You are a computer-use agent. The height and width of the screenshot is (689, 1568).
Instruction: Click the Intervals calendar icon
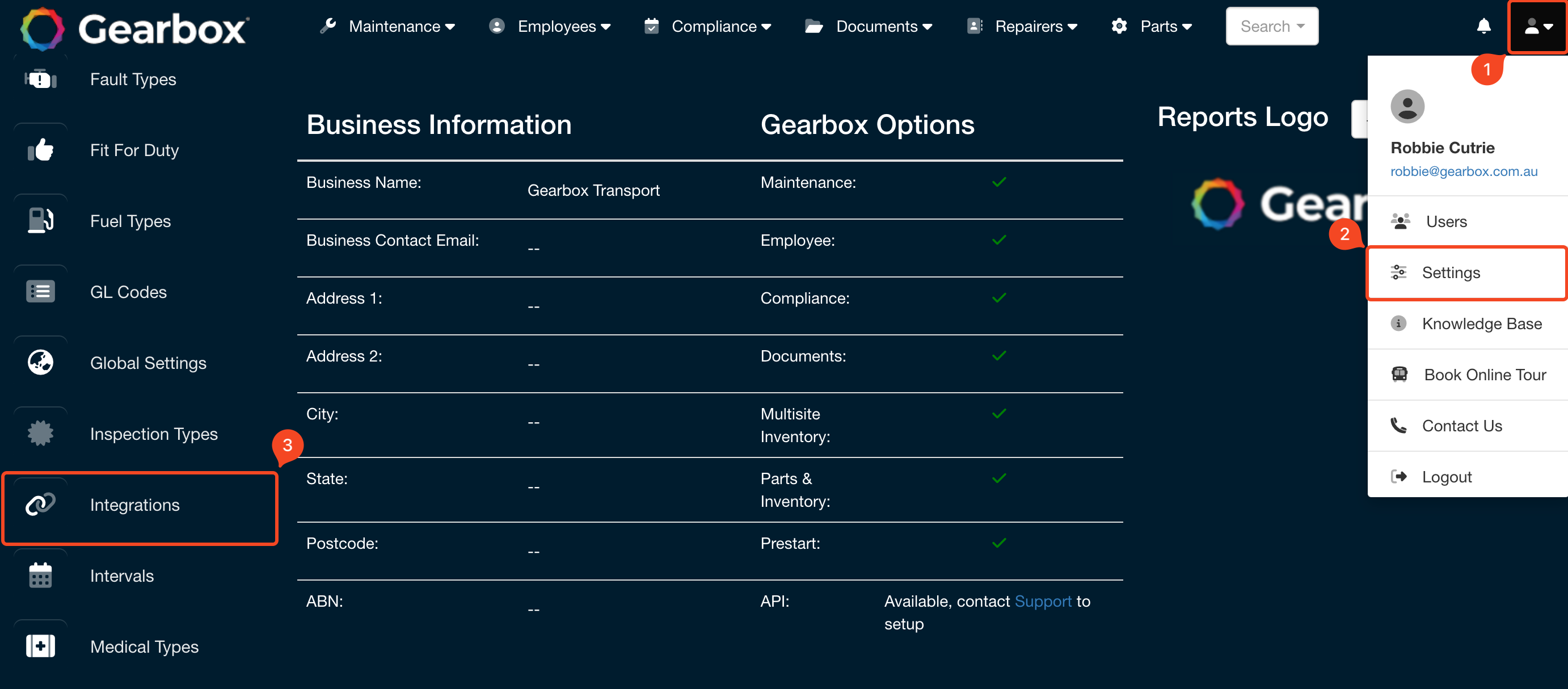tap(40, 575)
